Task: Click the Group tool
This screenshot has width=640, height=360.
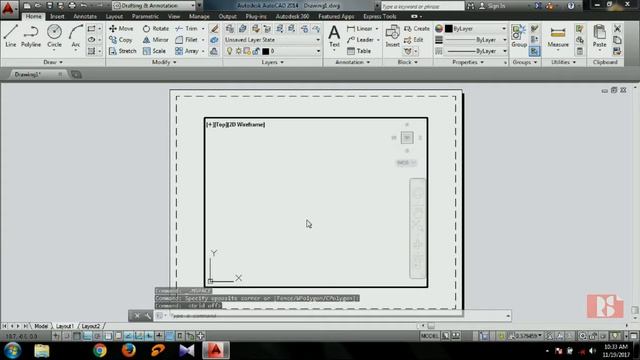Action: [x=519, y=36]
